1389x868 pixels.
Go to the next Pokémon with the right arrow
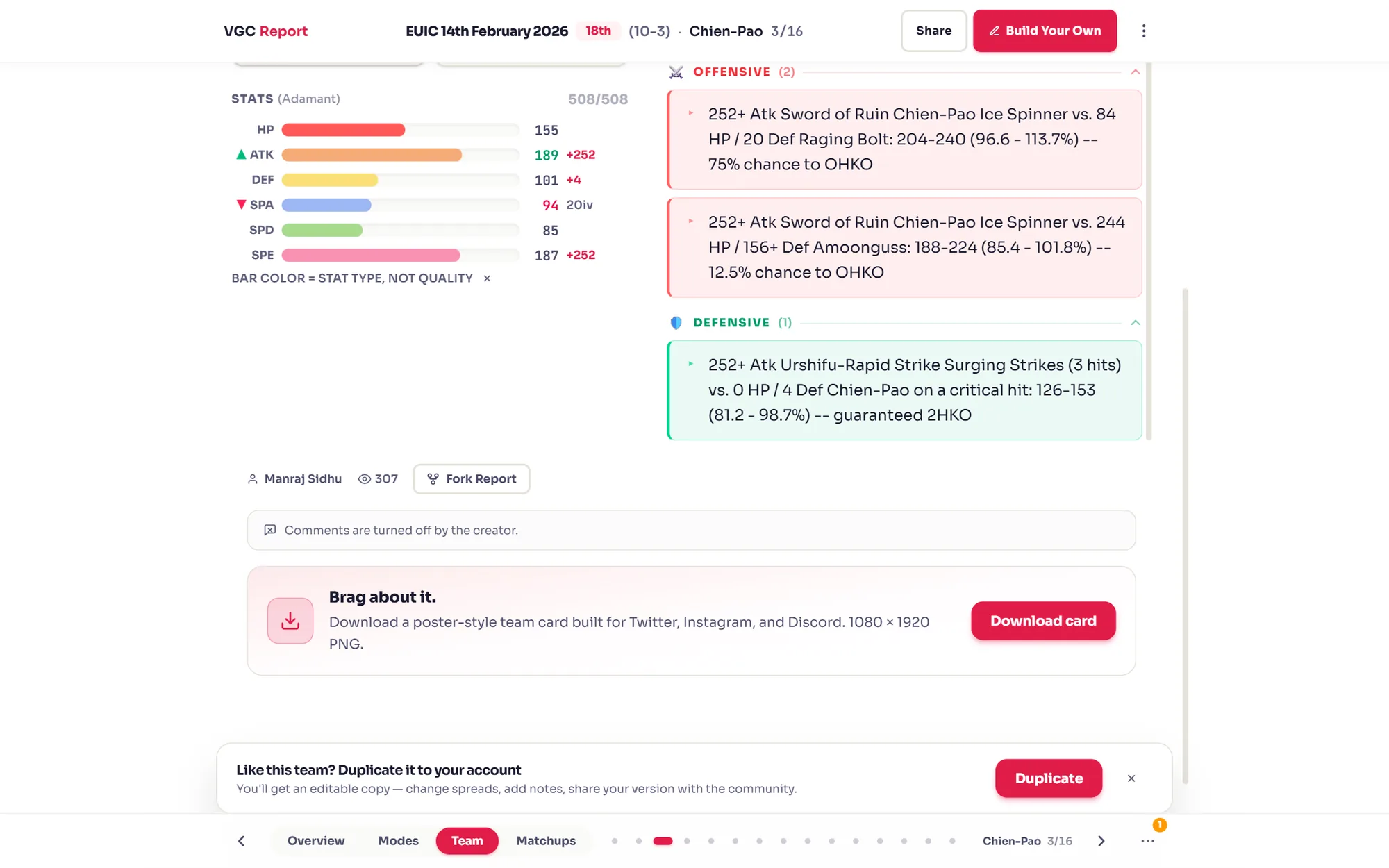[1101, 841]
